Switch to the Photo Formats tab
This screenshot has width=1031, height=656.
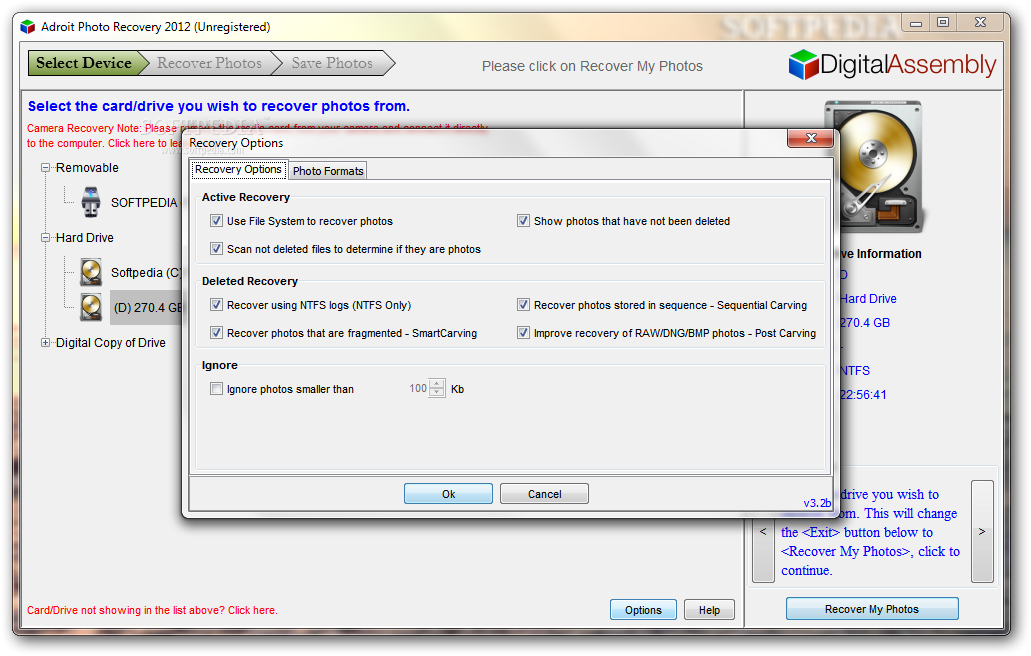click(328, 171)
